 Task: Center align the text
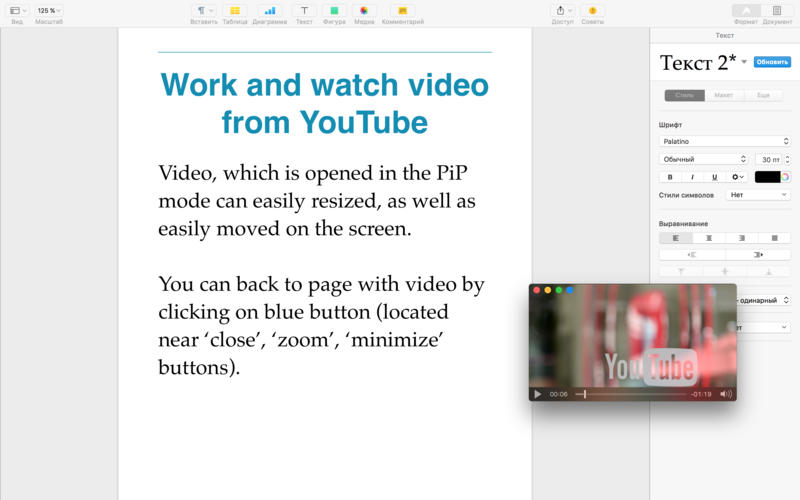pyautogui.click(x=709, y=238)
